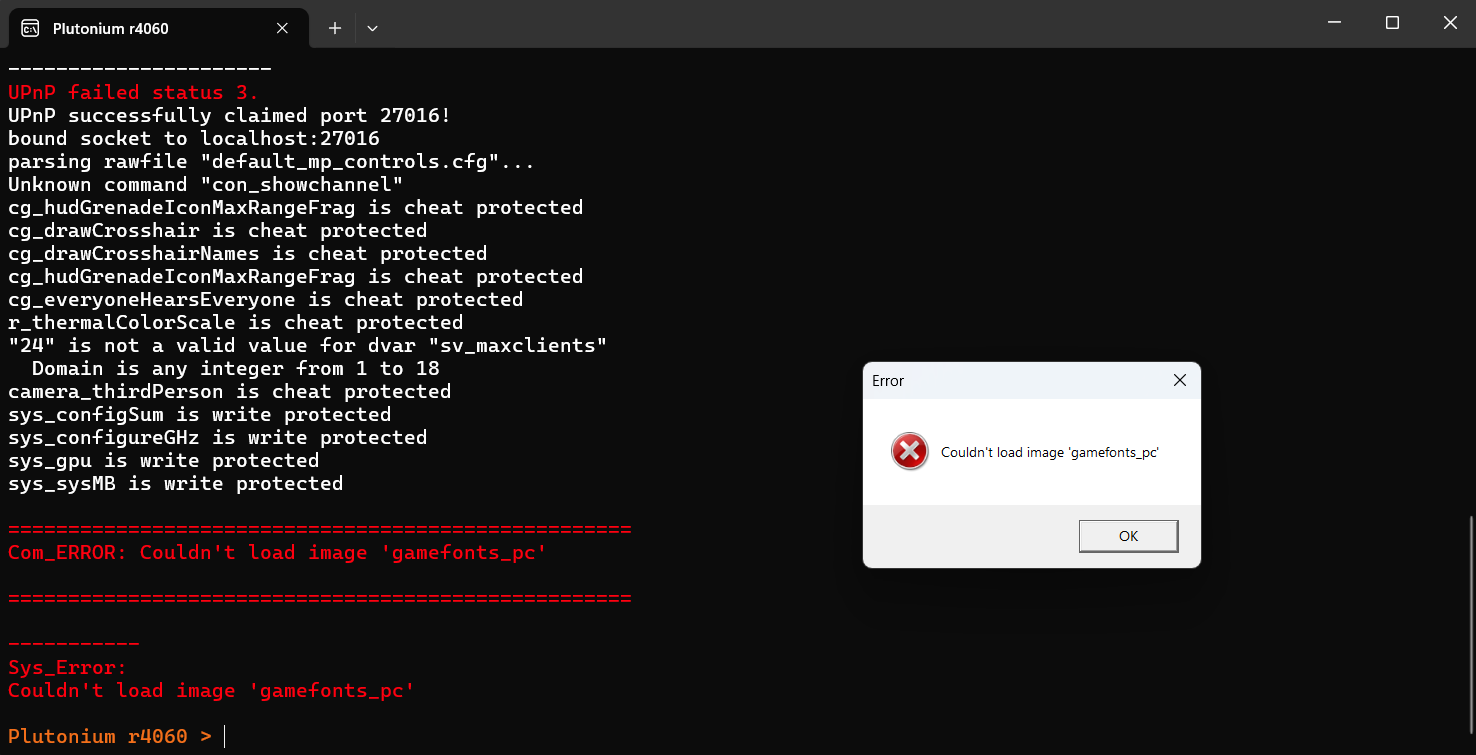Close the terminal window
This screenshot has width=1476, height=755.
(x=1449, y=23)
